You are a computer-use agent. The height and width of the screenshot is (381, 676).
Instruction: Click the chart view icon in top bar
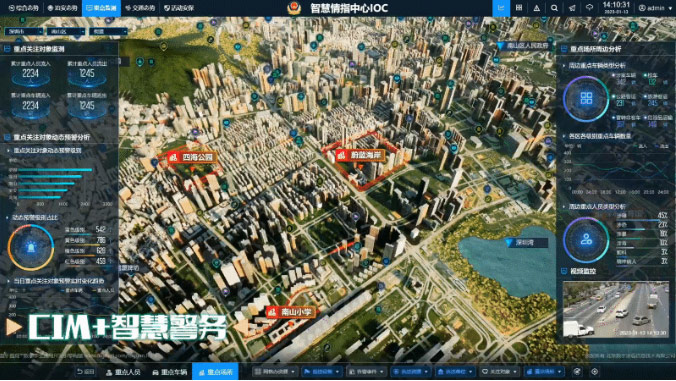pyautogui.click(x=501, y=8)
